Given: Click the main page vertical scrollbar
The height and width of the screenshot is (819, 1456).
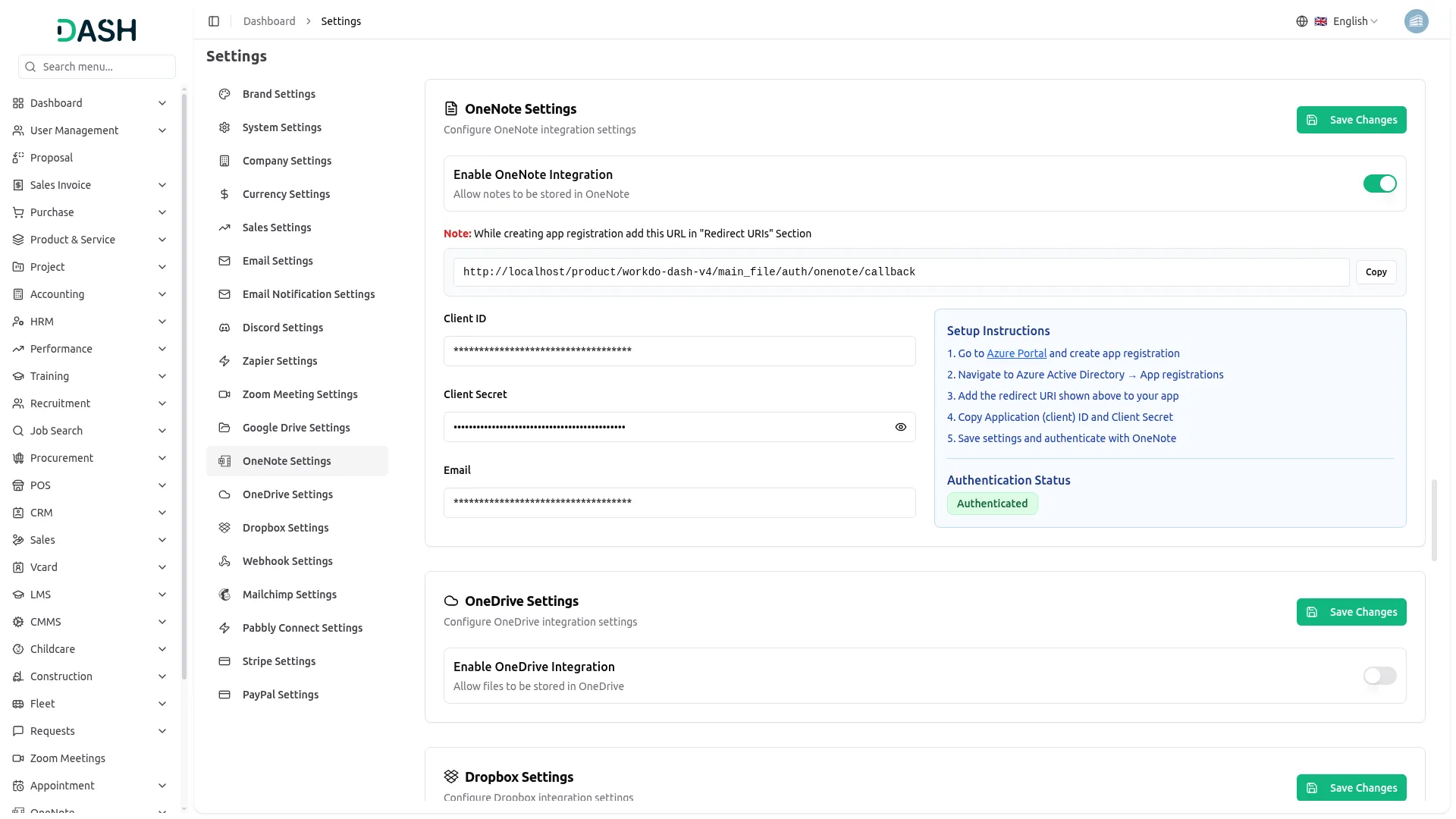Looking at the screenshot, I should click(x=1434, y=520).
